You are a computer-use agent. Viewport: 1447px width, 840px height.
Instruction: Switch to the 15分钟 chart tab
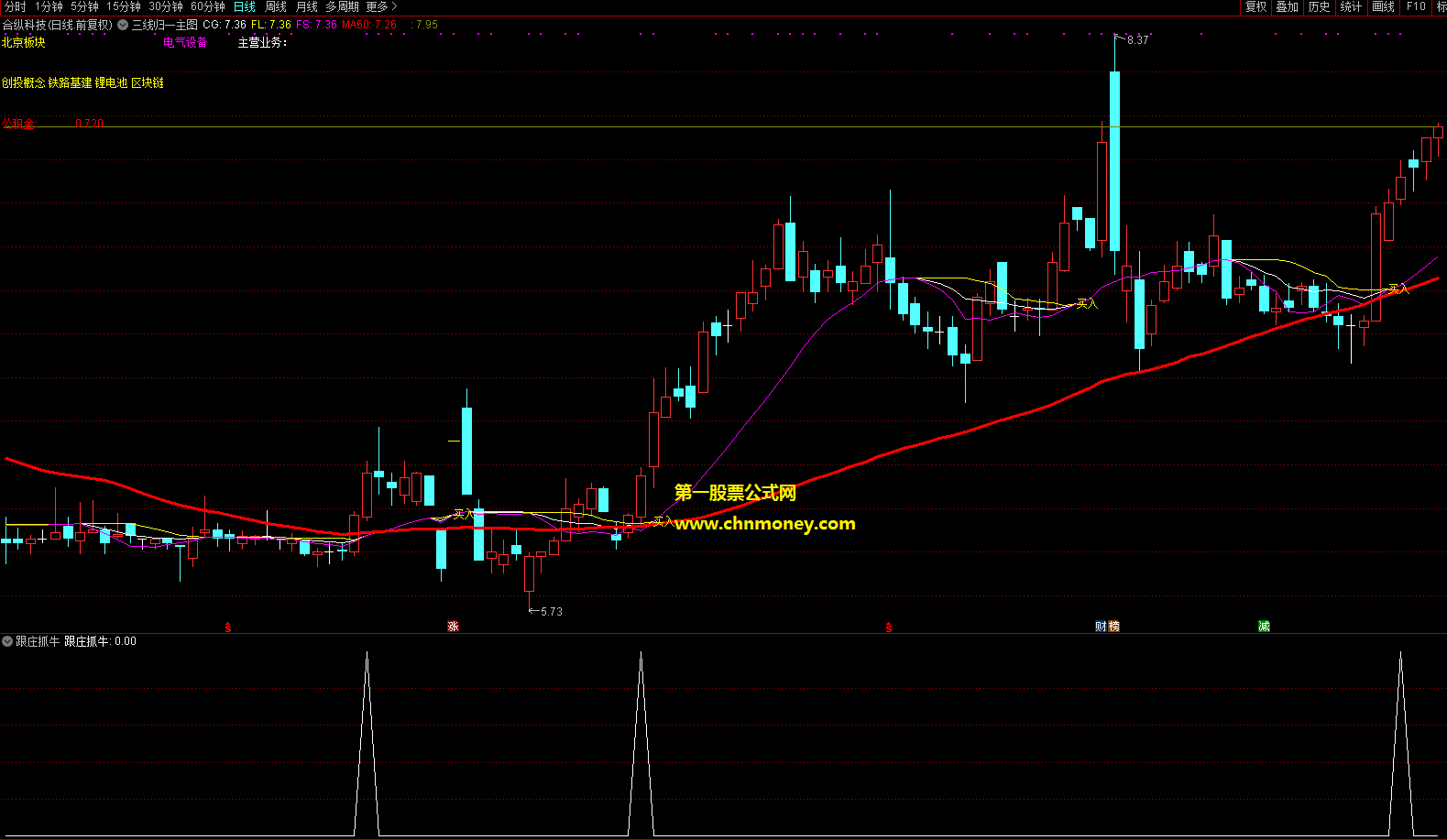pos(124,6)
